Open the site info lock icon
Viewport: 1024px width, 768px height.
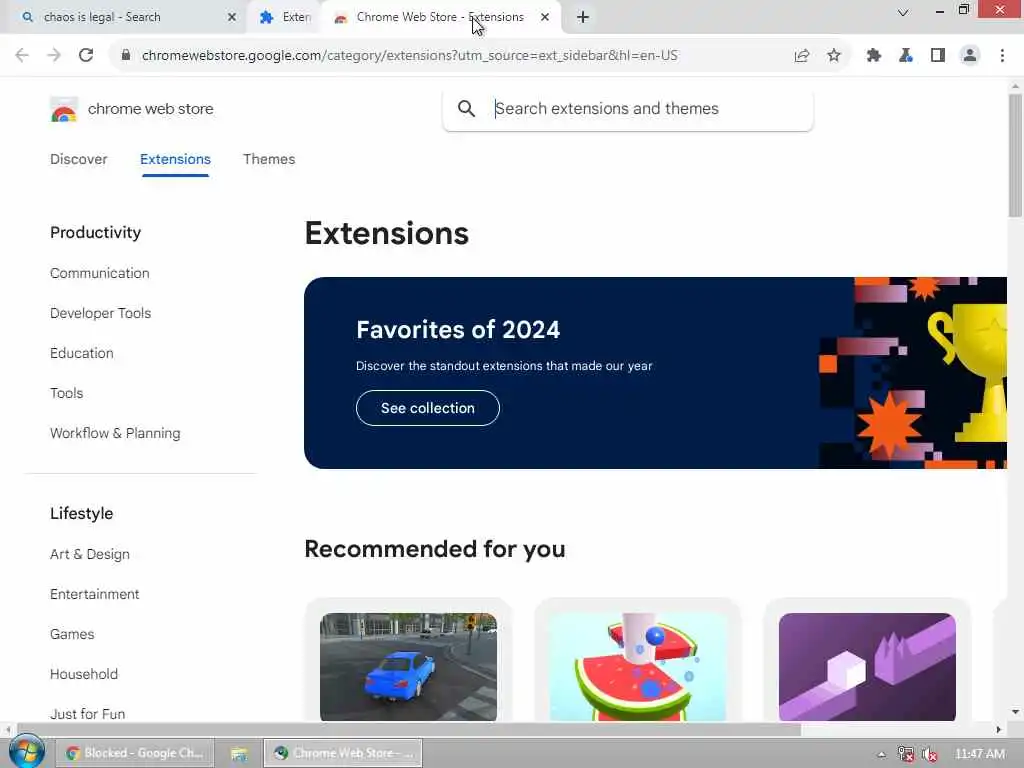pyautogui.click(x=125, y=56)
